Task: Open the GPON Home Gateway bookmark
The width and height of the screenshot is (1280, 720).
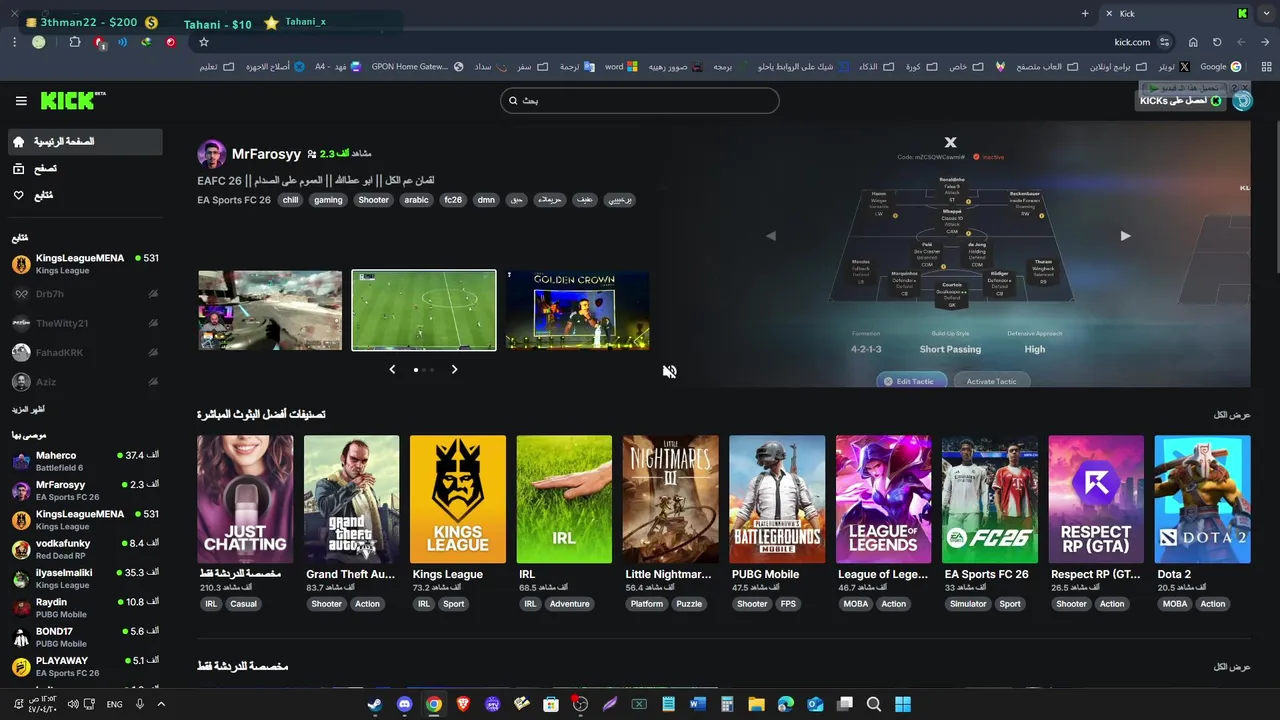Action: 418,67
